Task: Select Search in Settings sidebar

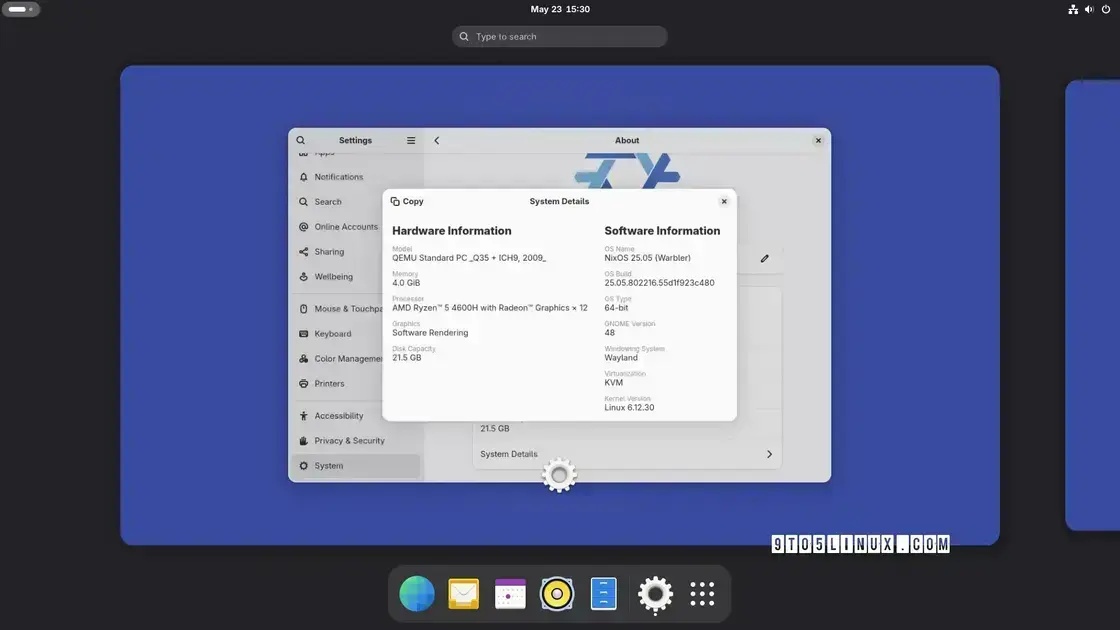Action: pos(356,202)
